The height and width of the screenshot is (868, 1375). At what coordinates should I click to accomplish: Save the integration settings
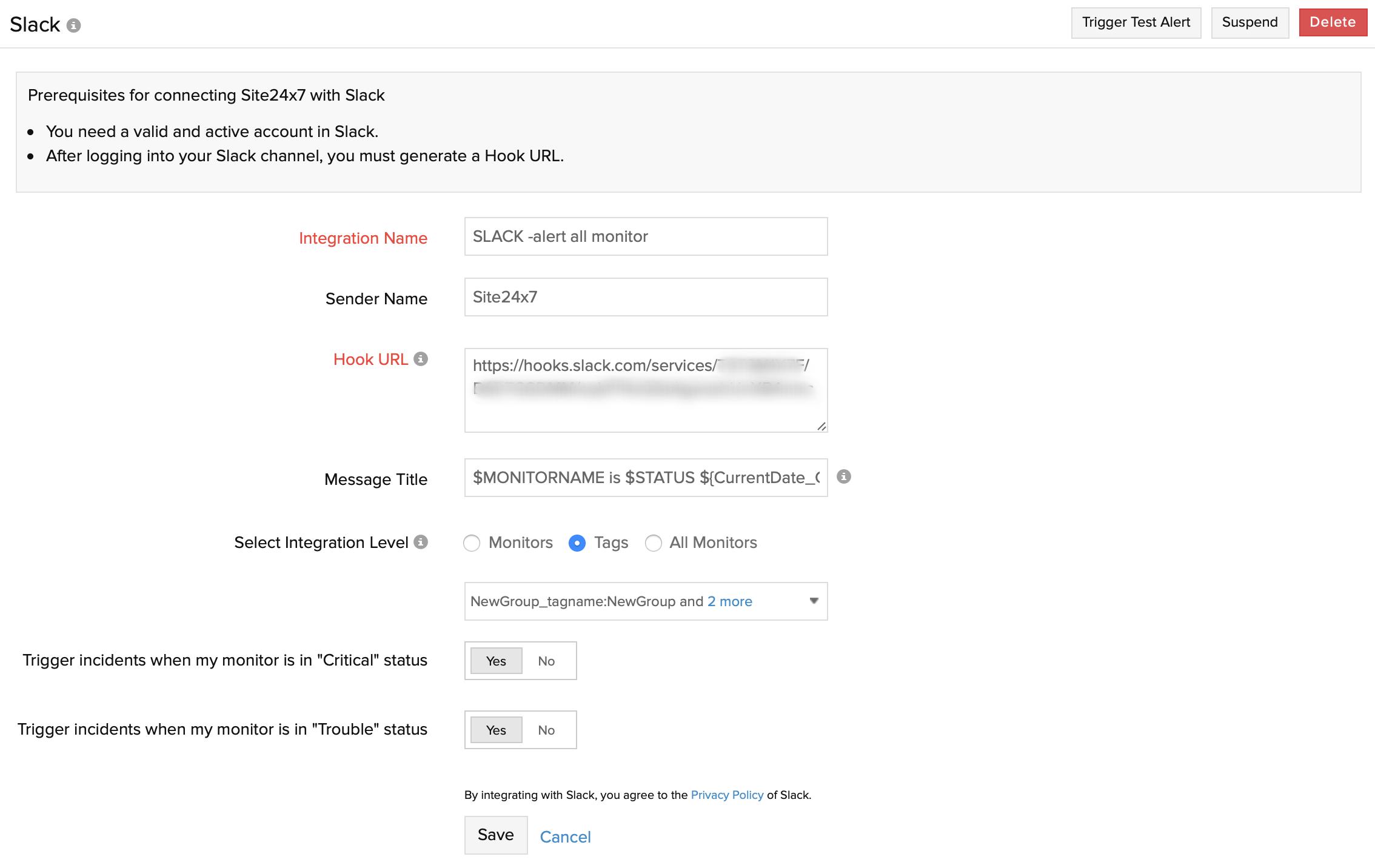[x=495, y=835]
